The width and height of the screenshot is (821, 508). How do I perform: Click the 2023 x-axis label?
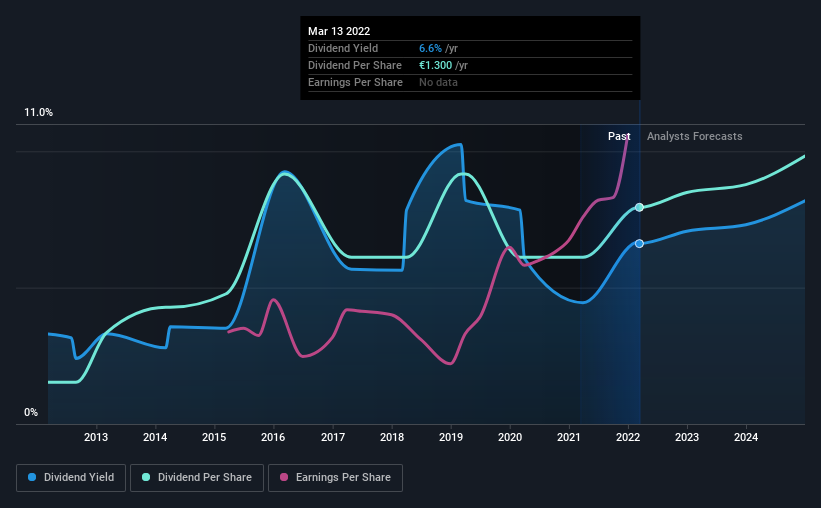687,437
